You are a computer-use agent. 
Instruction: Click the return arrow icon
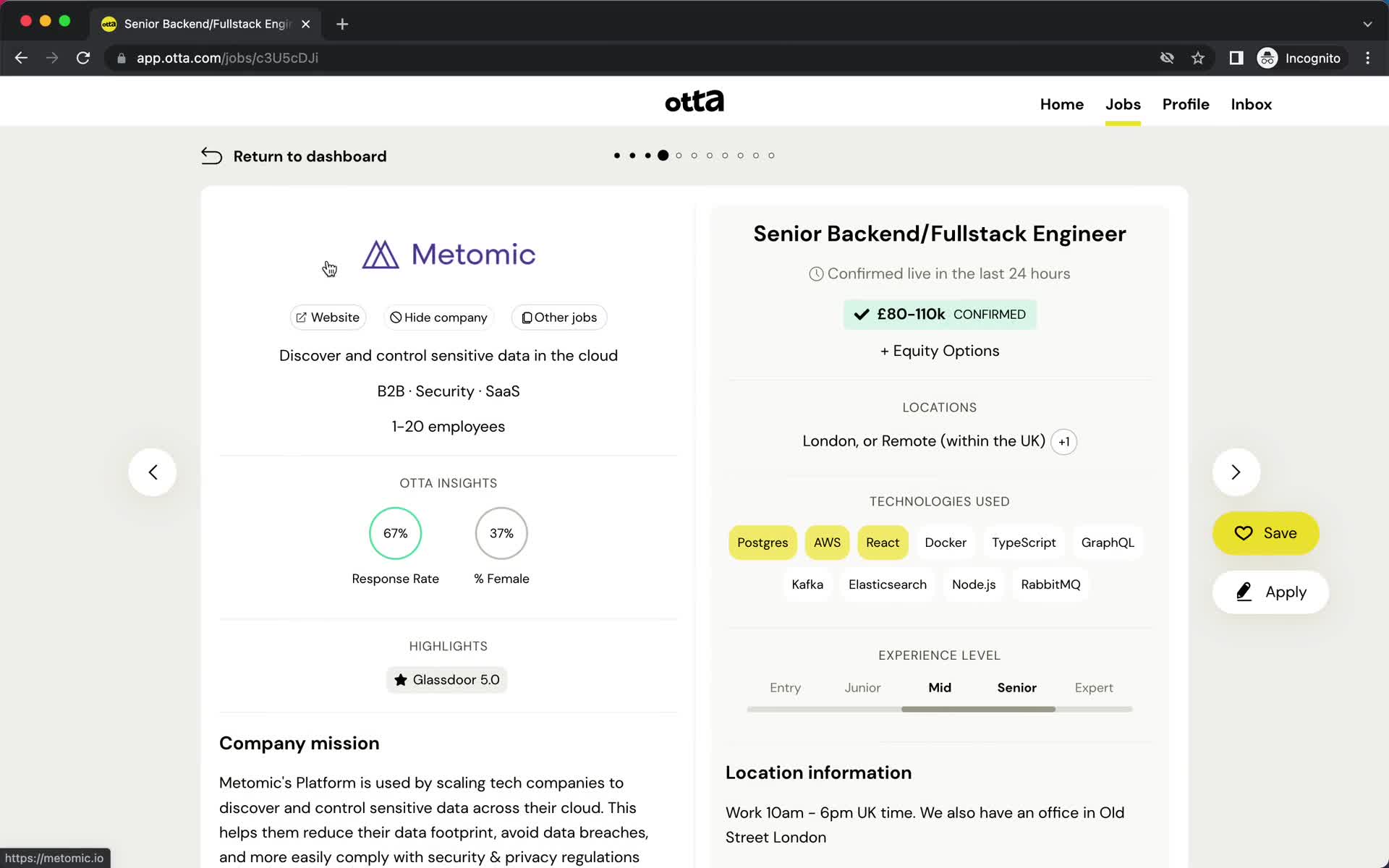211,156
